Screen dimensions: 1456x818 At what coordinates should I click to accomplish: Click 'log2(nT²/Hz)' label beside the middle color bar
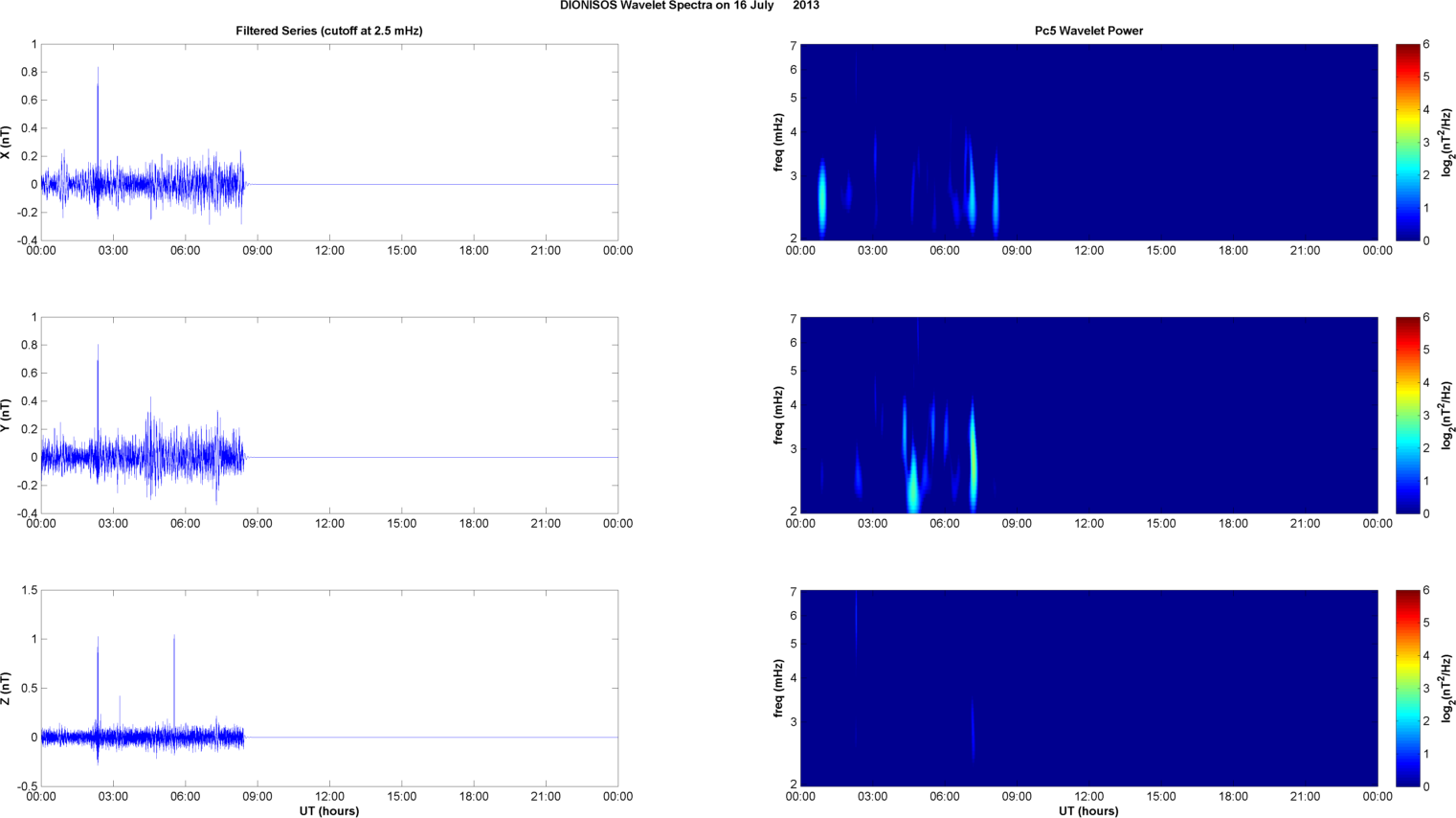[x=1447, y=416]
